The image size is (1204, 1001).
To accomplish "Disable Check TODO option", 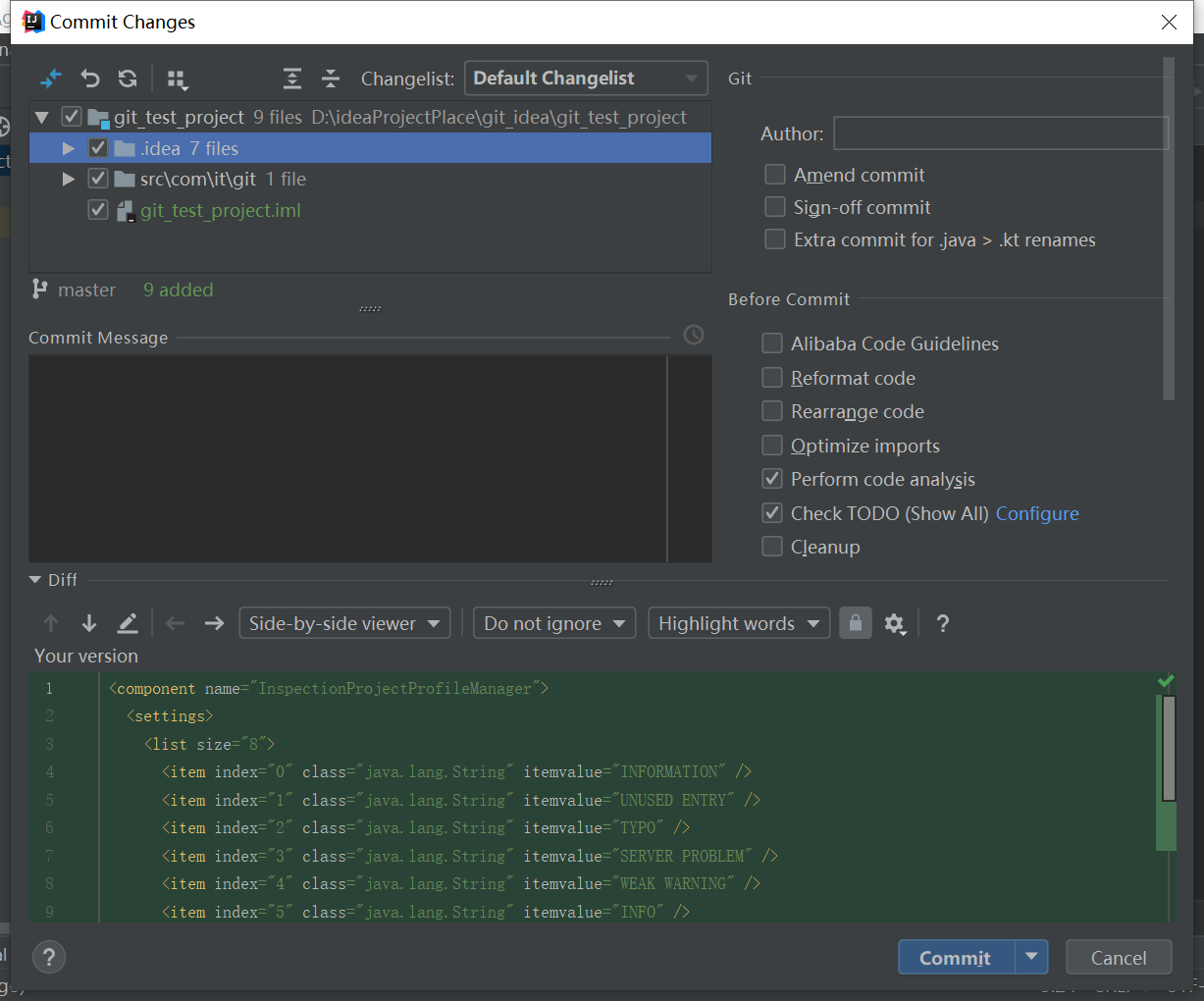I will point(772,513).
